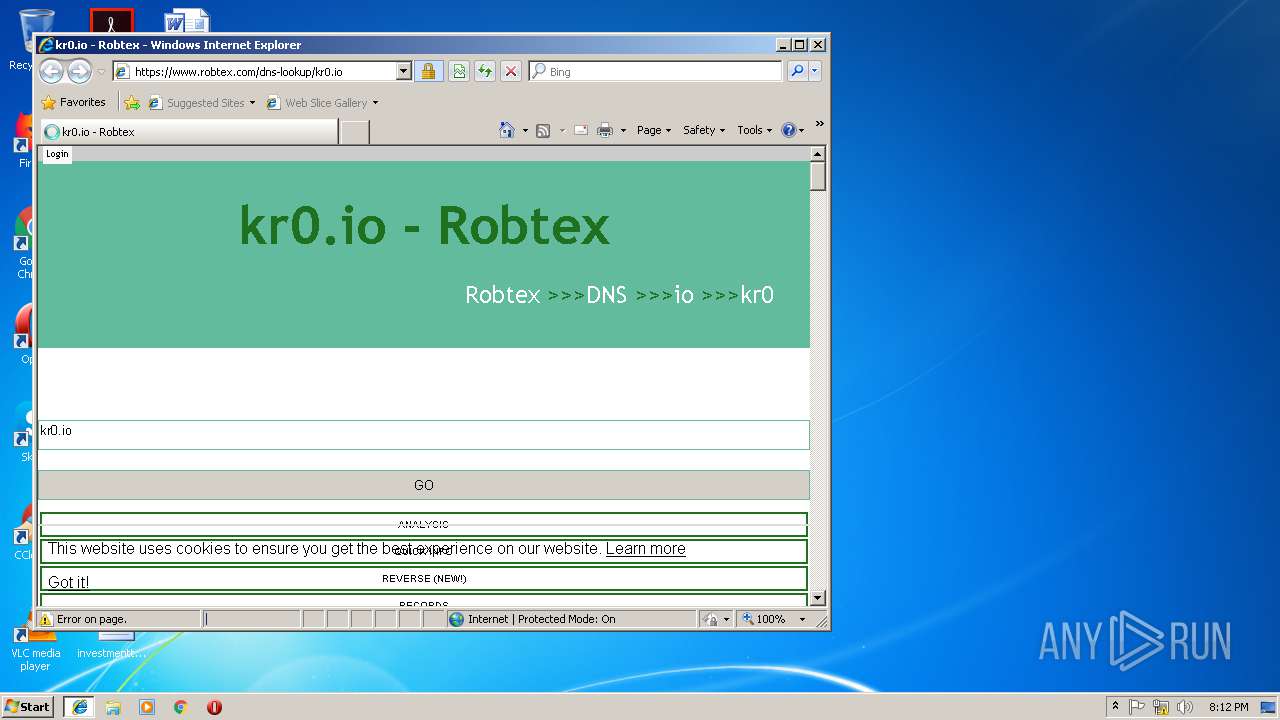
Task: Open the Safety menu
Action: coord(704,130)
